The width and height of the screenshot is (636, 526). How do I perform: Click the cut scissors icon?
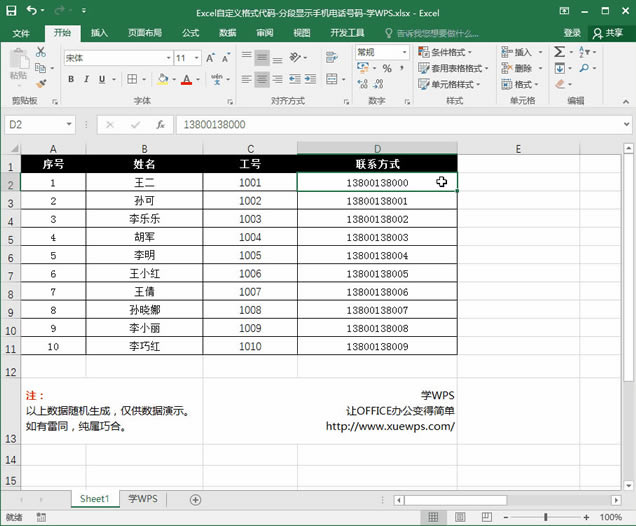pos(40,52)
